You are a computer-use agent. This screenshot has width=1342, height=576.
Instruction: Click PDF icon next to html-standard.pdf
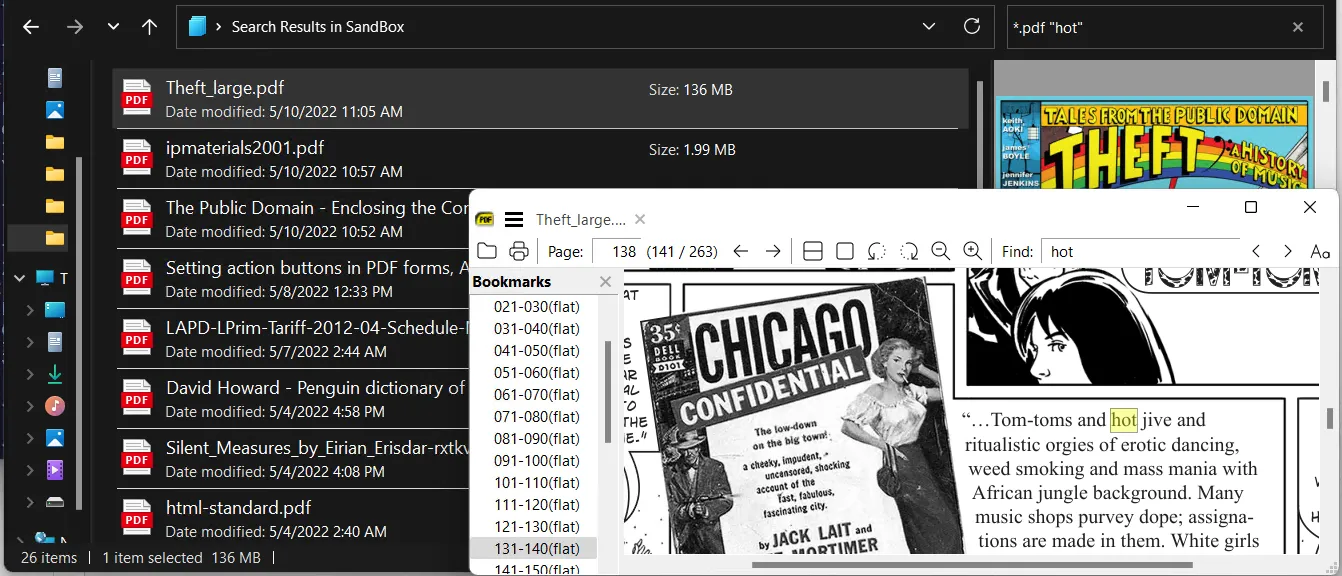point(136,519)
